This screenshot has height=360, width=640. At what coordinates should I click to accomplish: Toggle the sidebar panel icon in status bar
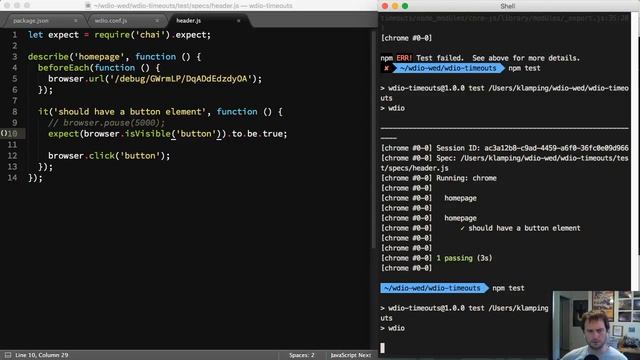pos(8,355)
